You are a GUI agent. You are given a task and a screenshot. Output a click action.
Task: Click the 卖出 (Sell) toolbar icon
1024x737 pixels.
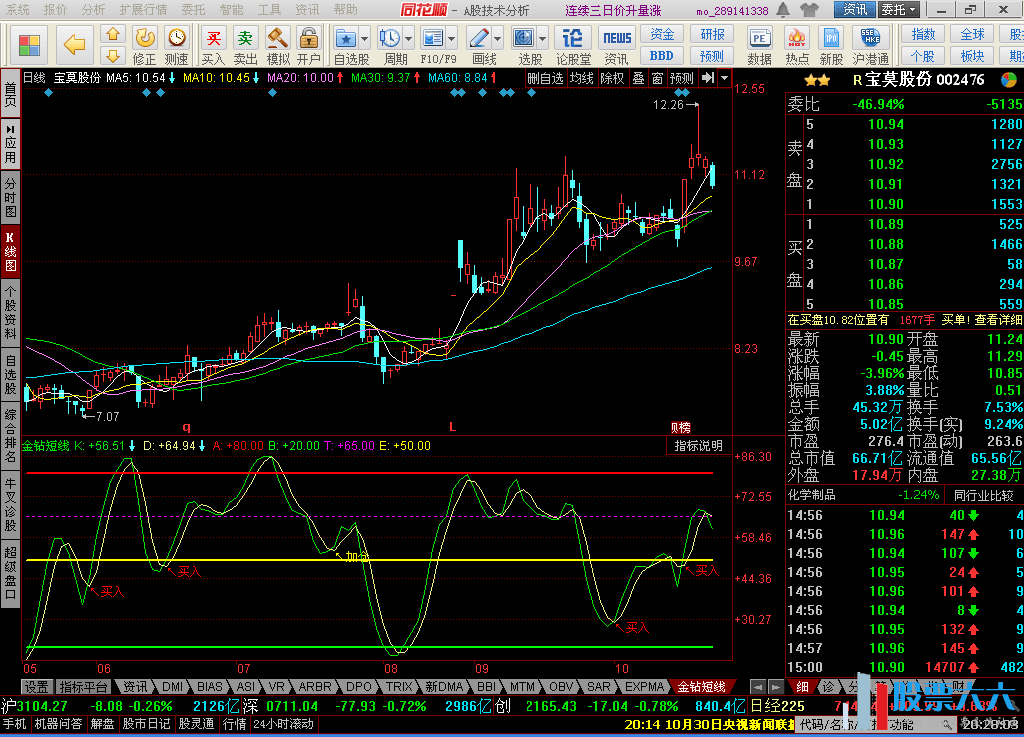tap(245, 44)
